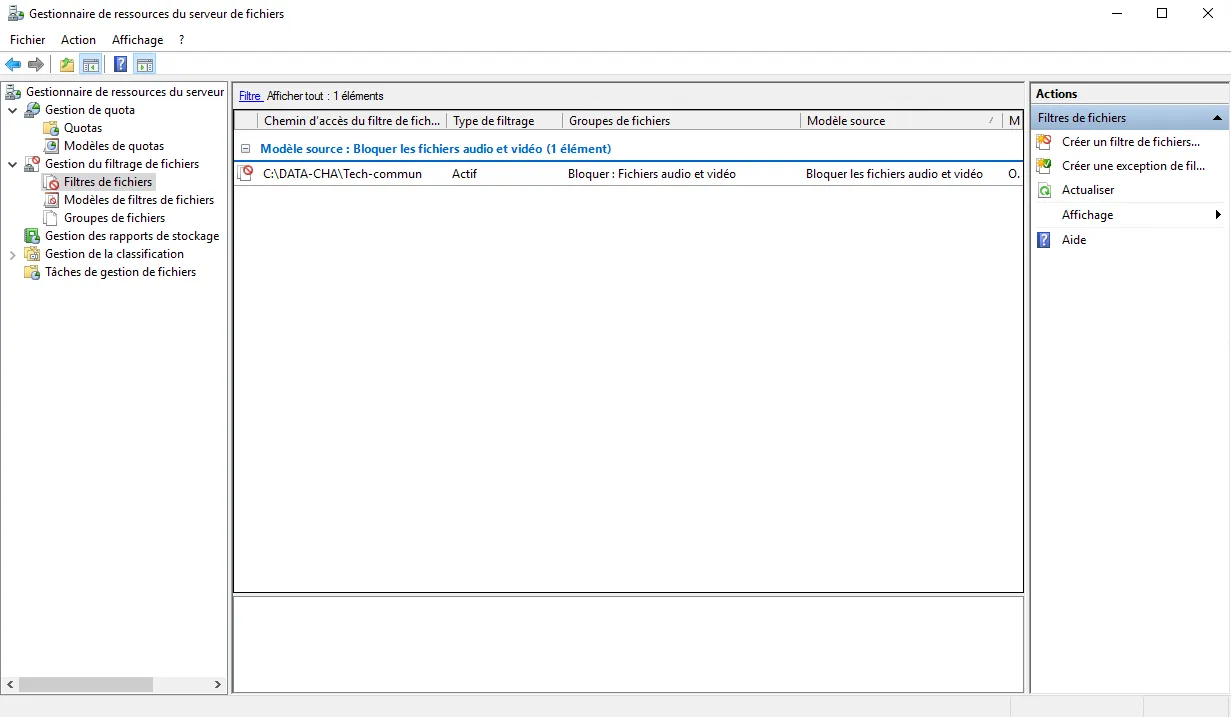1231x717 pixels.
Task: Click the Back arrow toolbar icon
Action: pyautogui.click(x=13, y=65)
